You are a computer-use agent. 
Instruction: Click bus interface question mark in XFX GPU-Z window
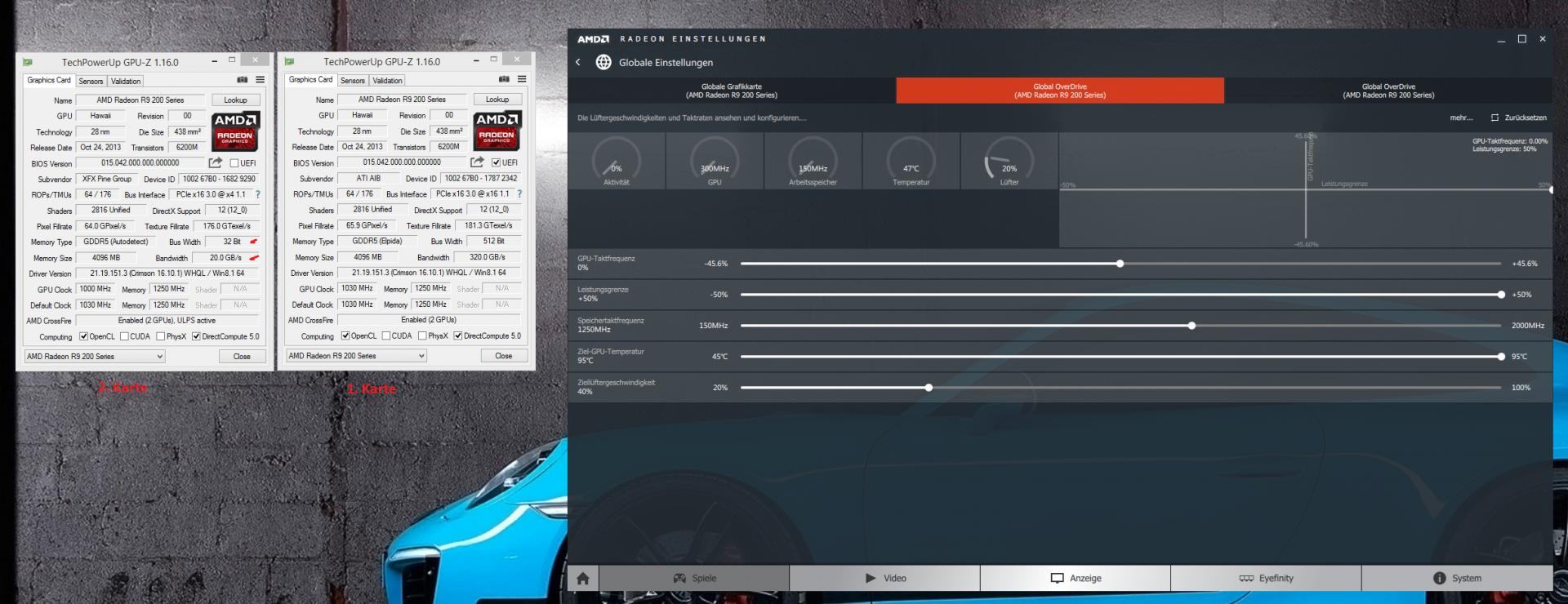pos(258,194)
